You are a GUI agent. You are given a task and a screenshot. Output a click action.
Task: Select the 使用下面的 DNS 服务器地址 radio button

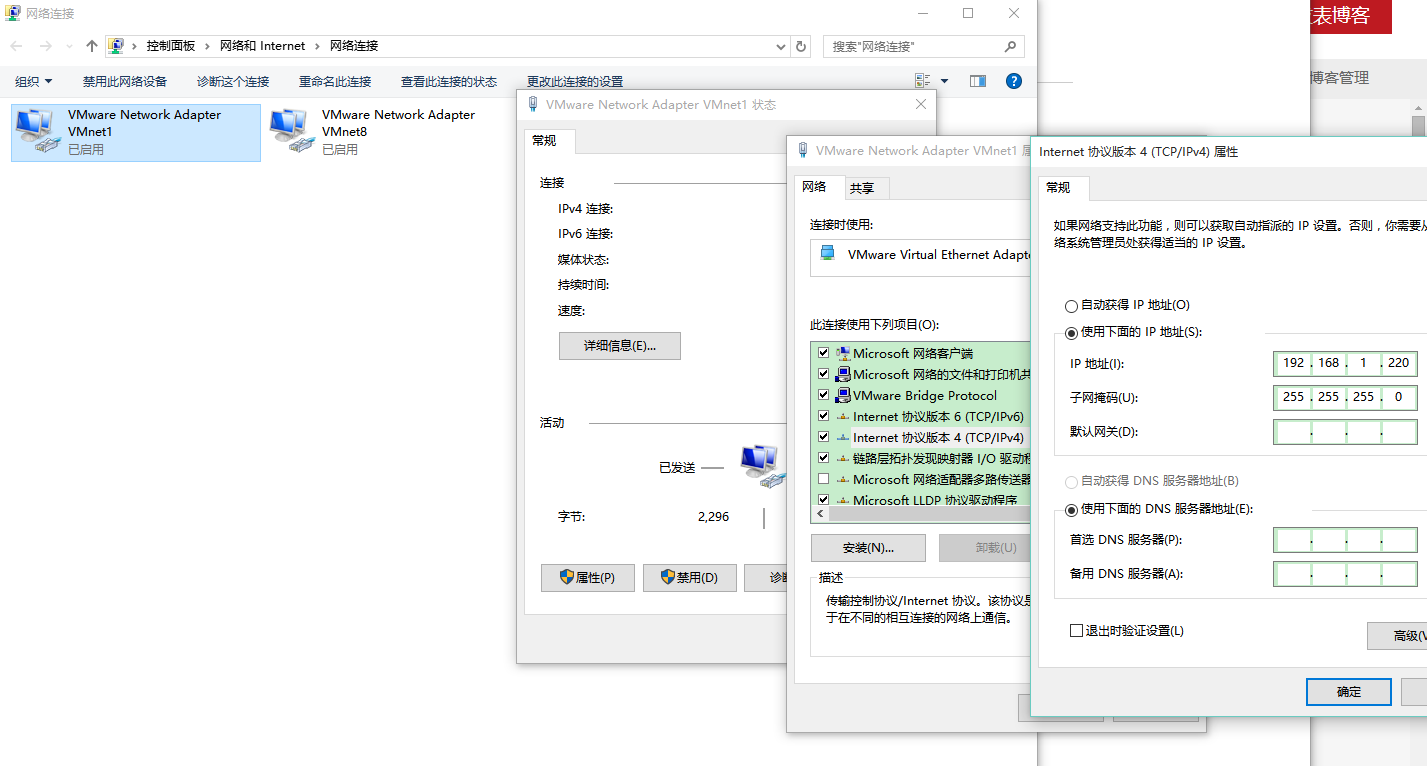pyautogui.click(x=1072, y=509)
